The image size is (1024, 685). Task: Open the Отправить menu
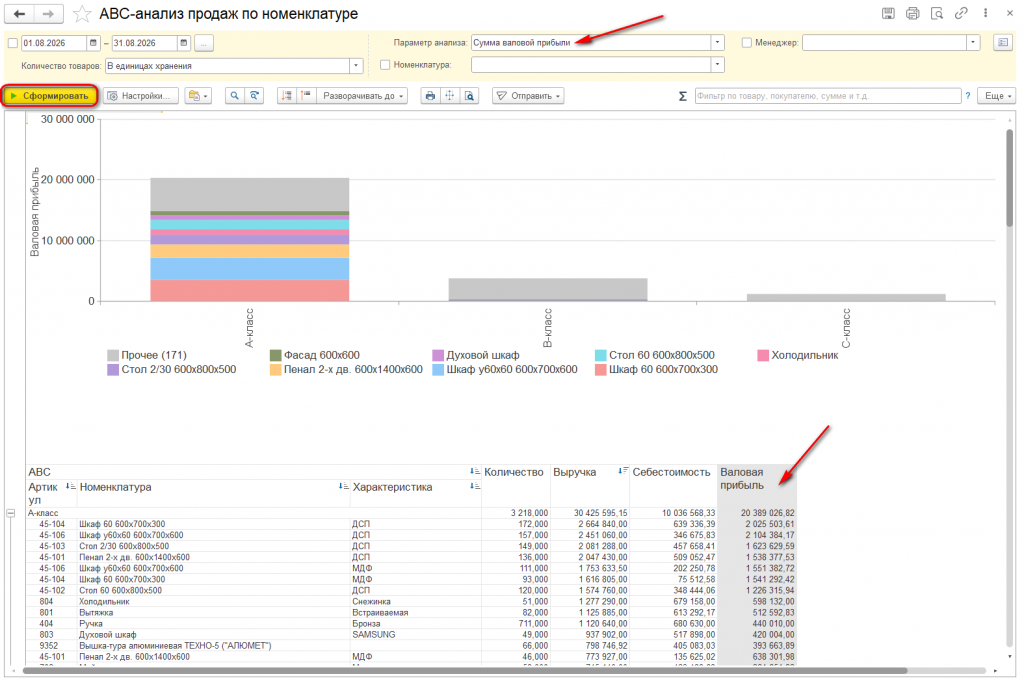(x=528, y=96)
